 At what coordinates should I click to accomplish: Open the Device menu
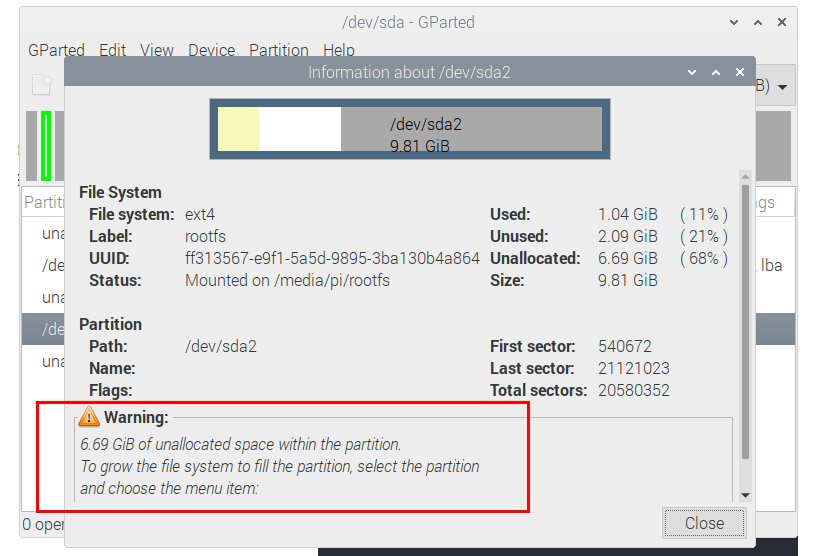pos(212,50)
